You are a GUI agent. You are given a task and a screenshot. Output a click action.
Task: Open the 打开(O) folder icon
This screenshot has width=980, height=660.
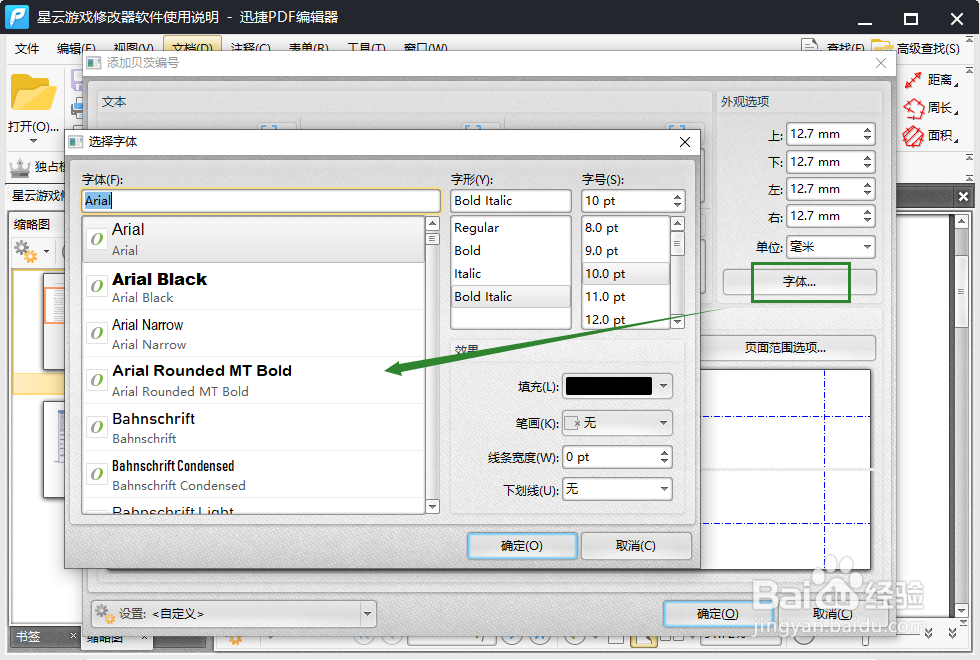33,93
